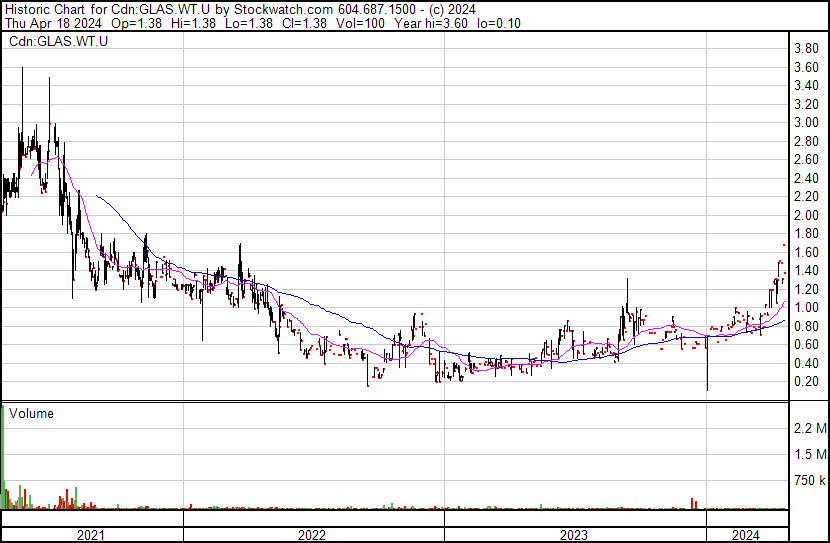Click the 0.20 price axis label
The image size is (830, 543).
(x=806, y=382)
